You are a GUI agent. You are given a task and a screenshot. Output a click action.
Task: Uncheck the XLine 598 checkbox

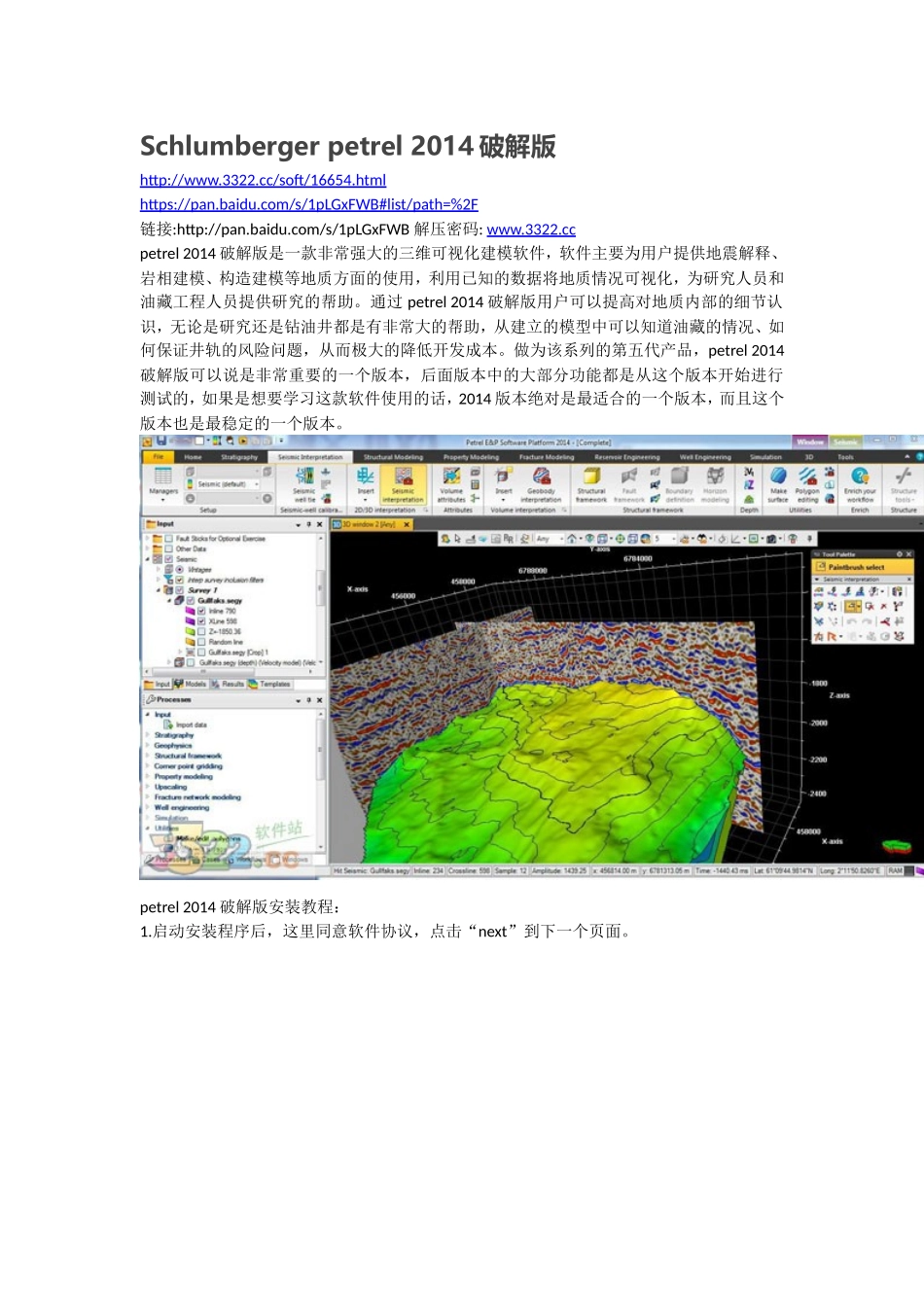coord(202,621)
